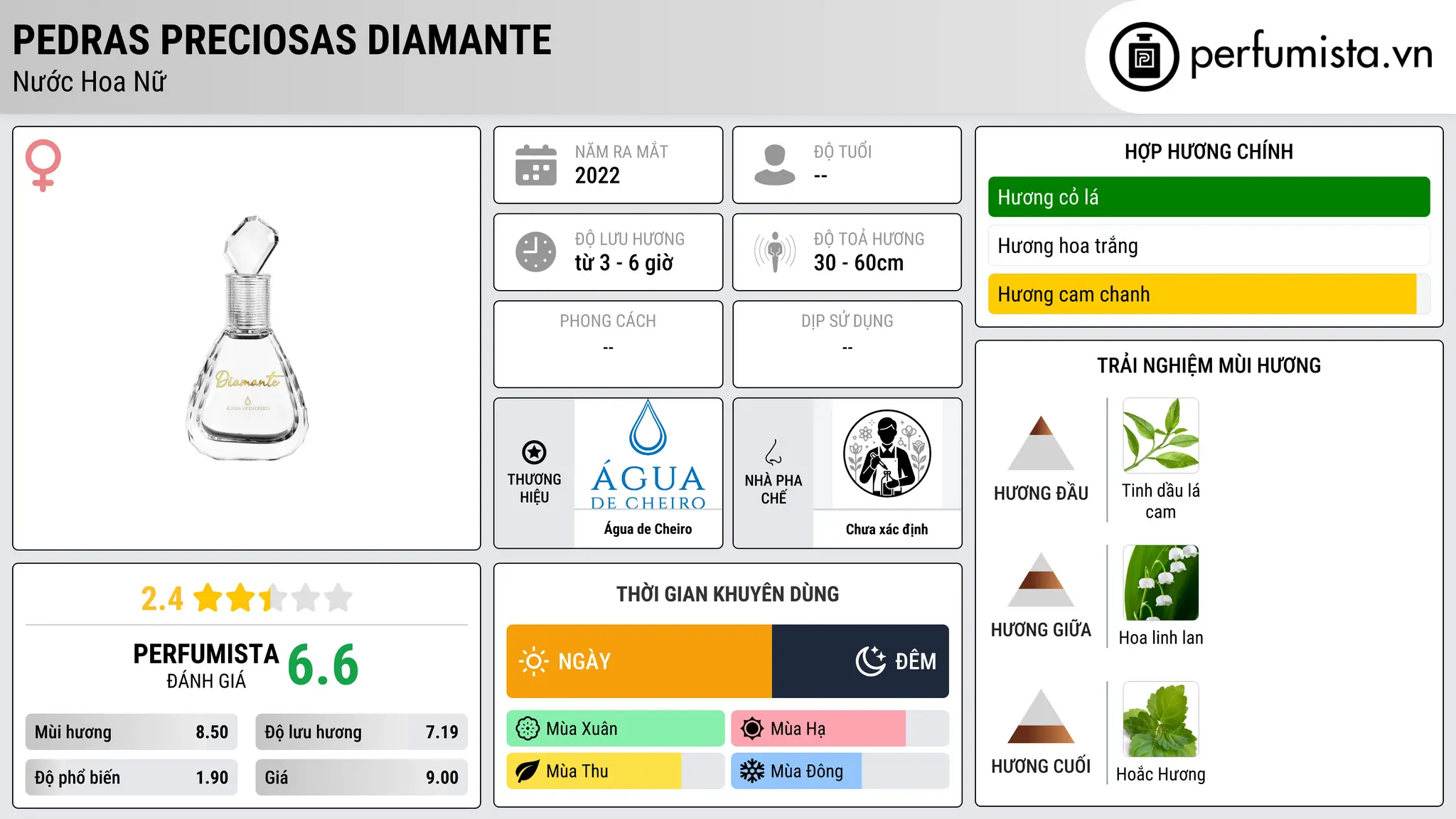Click the release year 2022
Viewport: 1456px width, 819px height.
point(597,176)
